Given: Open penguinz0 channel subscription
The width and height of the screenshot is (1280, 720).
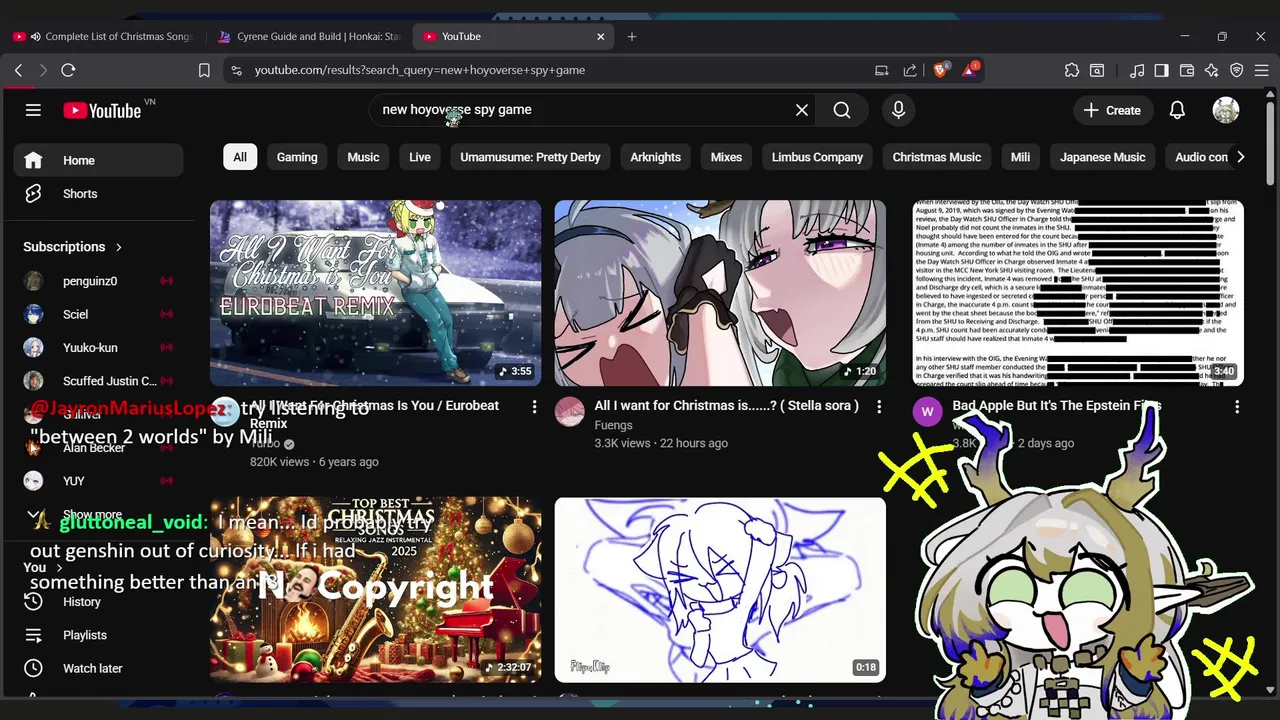Looking at the screenshot, I should pos(98,281).
